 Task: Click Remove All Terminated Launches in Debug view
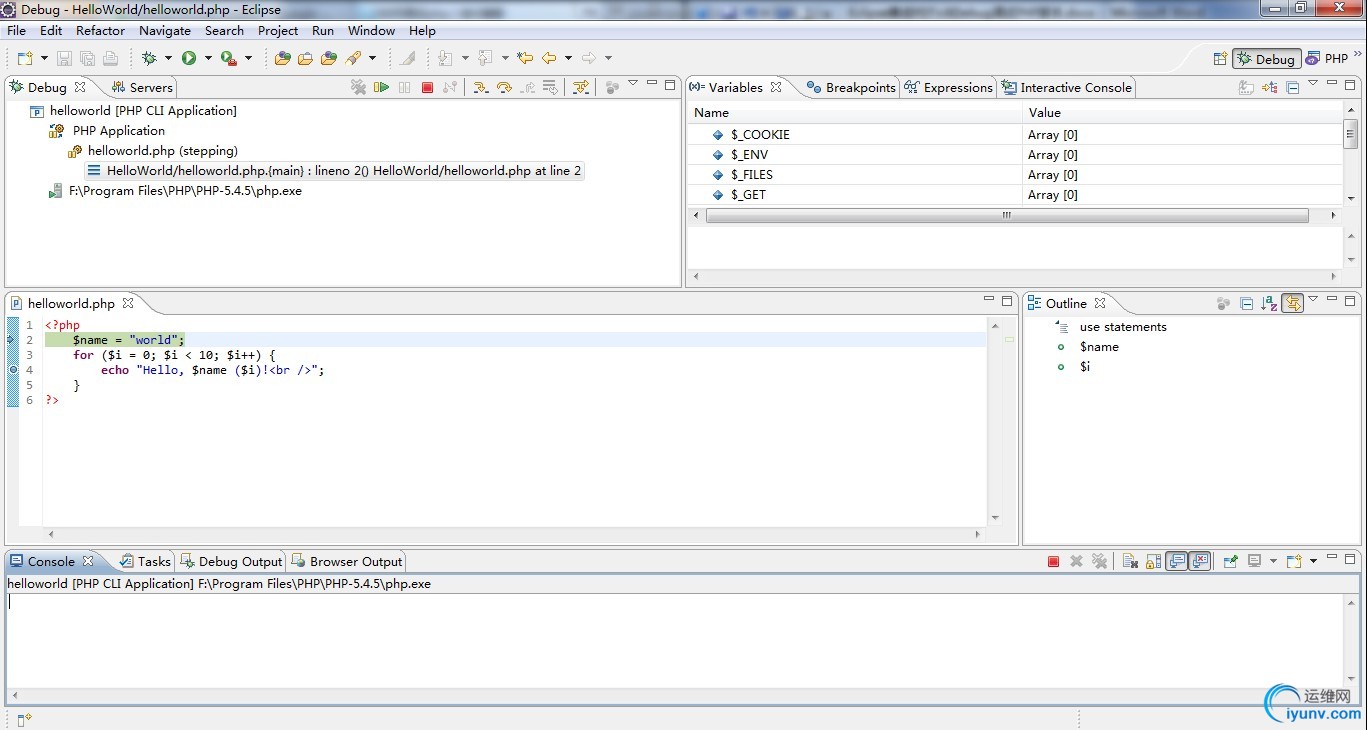coord(358,87)
